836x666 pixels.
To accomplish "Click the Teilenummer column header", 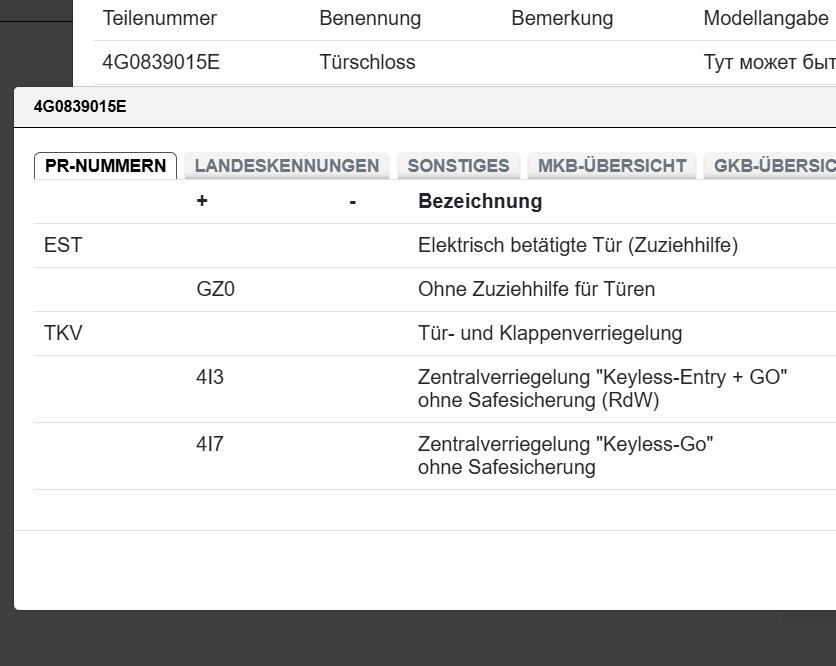I will tap(160, 18).
